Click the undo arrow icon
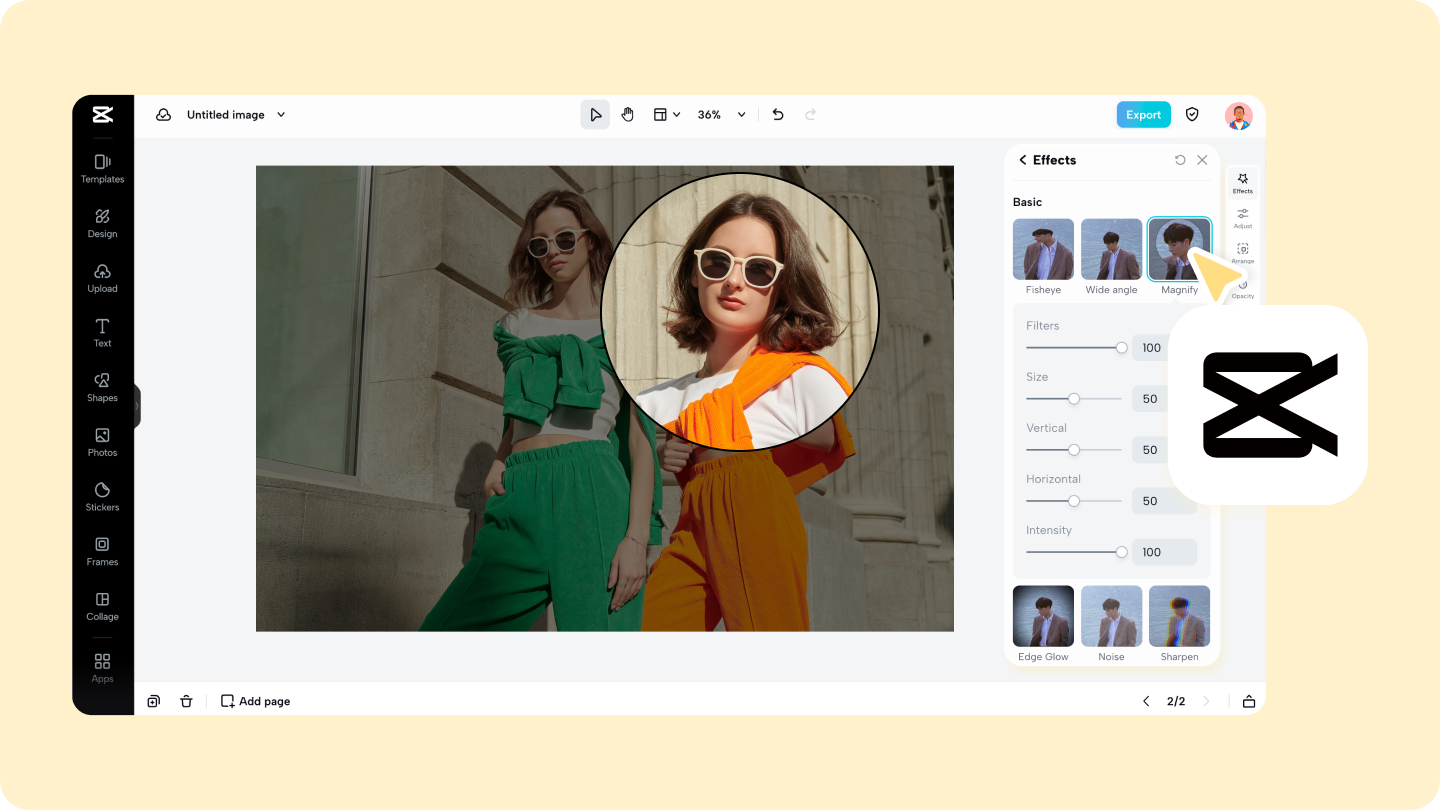This screenshot has width=1440, height=810. point(778,115)
